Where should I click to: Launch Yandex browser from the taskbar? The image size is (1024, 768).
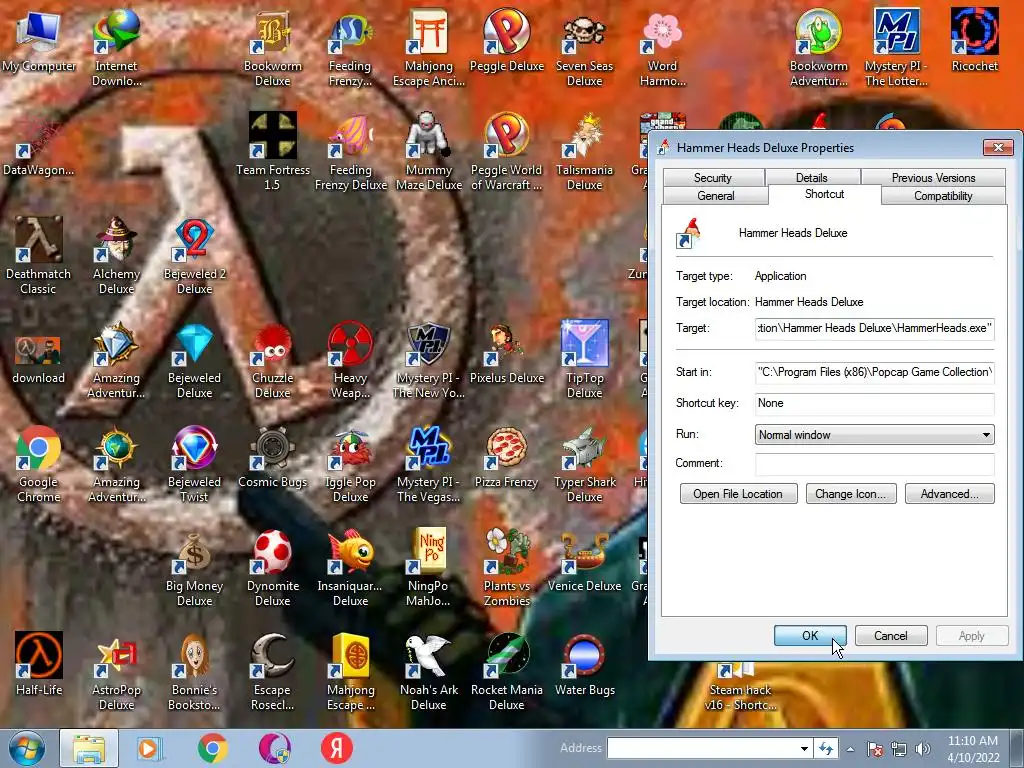tap(337, 748)
